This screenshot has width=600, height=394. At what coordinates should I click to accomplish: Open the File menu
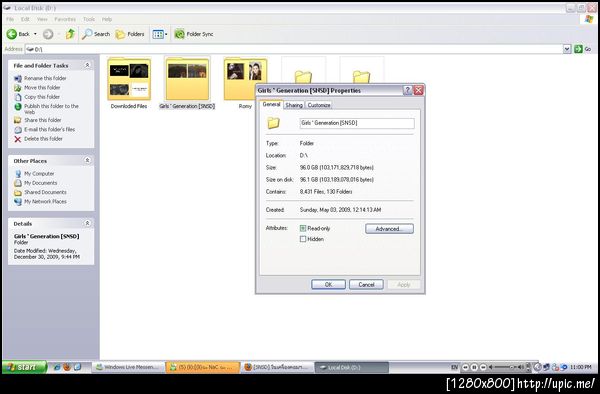pyautogui.click(x=10, y=19)
